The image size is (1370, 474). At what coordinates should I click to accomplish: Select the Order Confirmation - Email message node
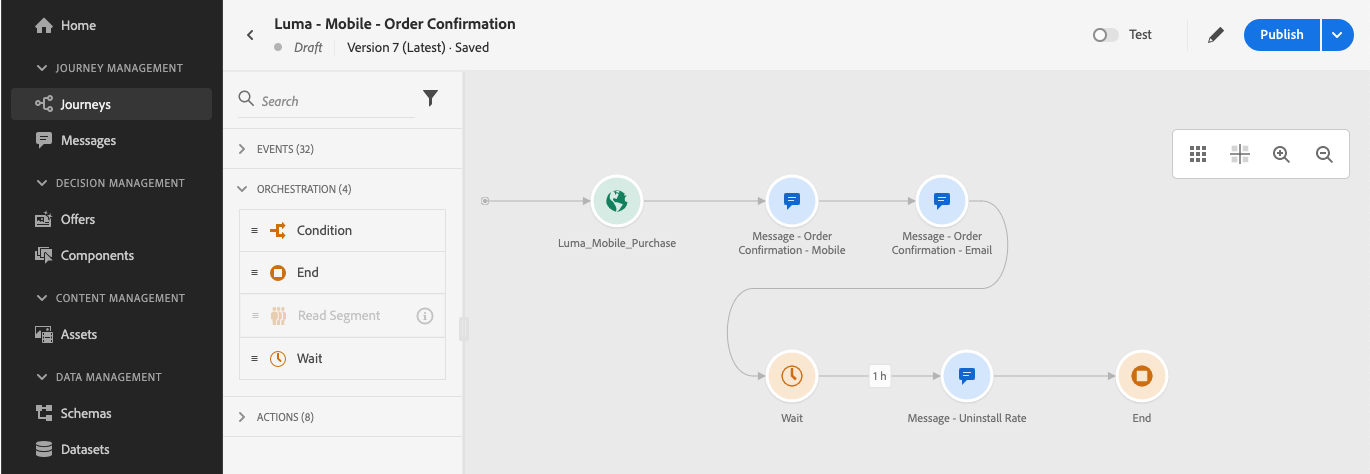(x=942, y=201)
